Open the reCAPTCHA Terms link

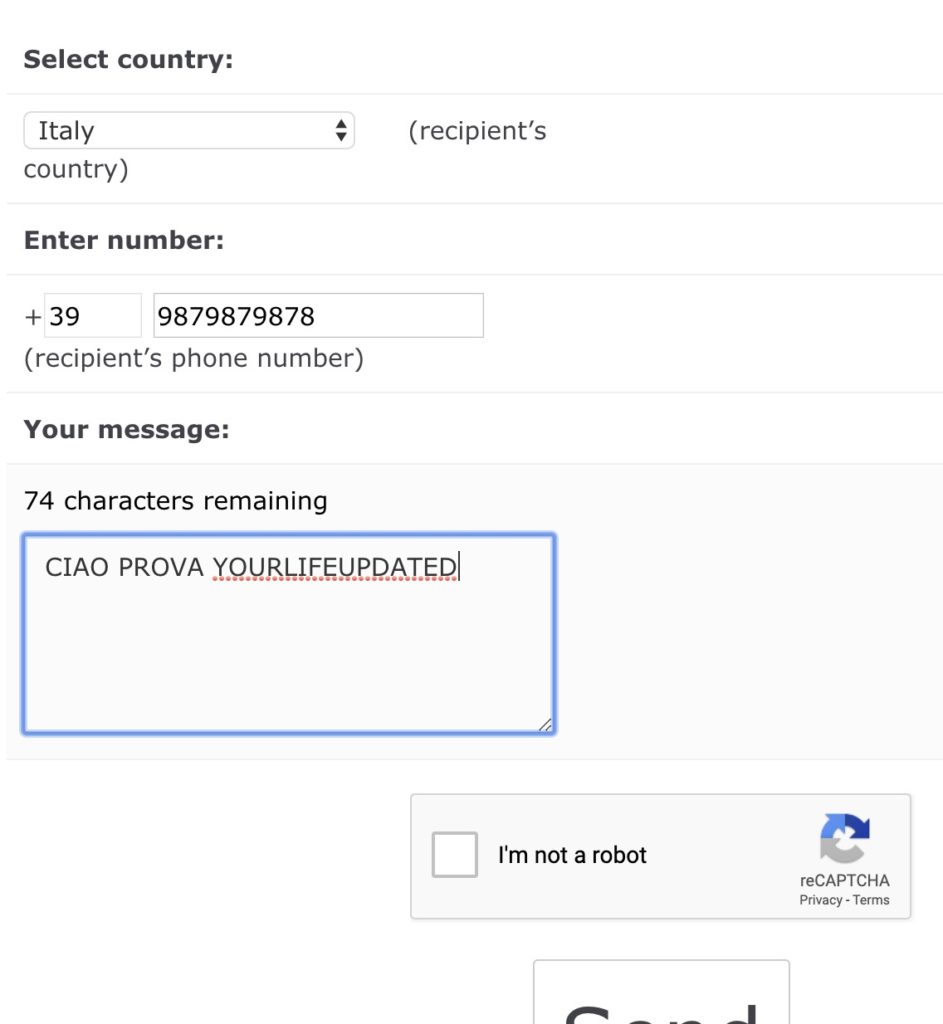click(871, 900)
